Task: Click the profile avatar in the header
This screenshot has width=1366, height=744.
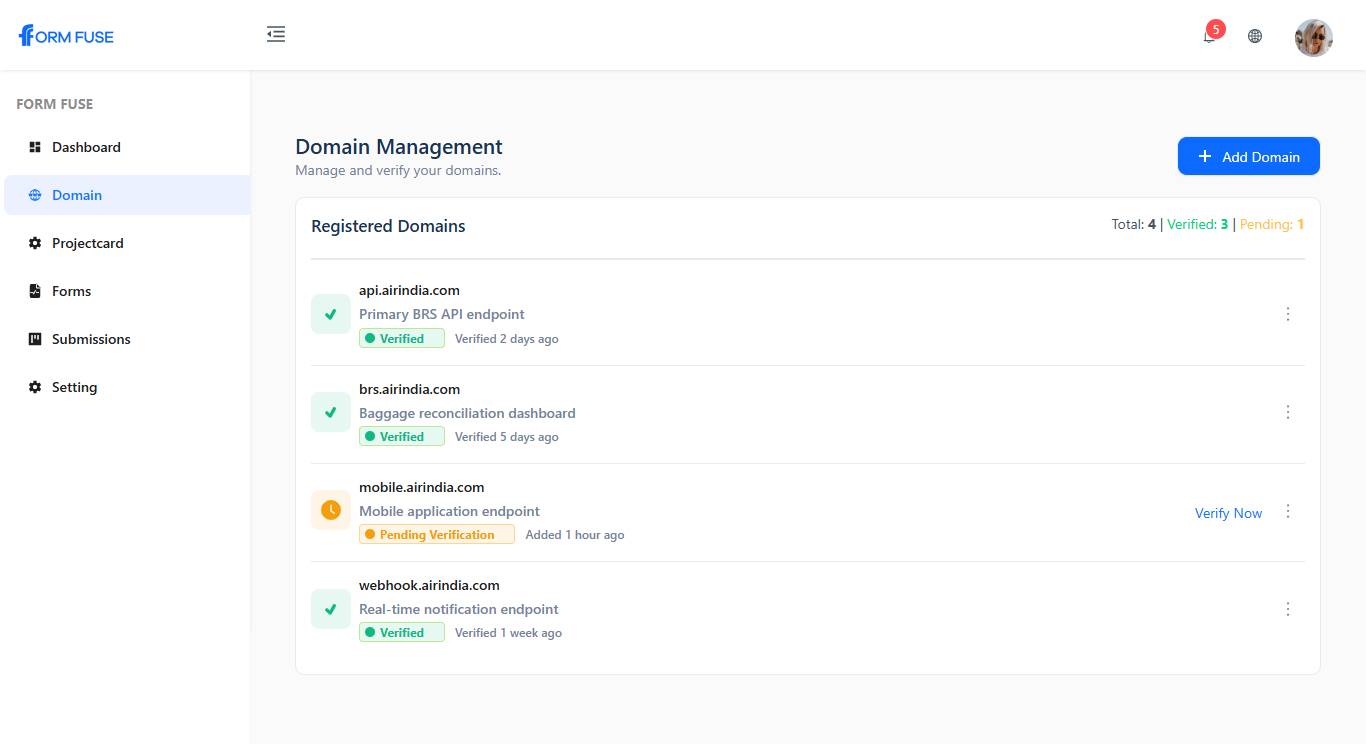Action: (1313, 37)
